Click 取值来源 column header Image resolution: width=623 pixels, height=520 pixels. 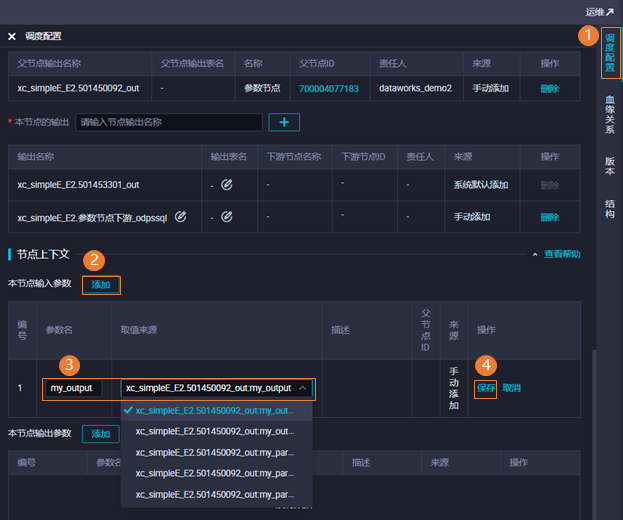click(x=139, y=330)
